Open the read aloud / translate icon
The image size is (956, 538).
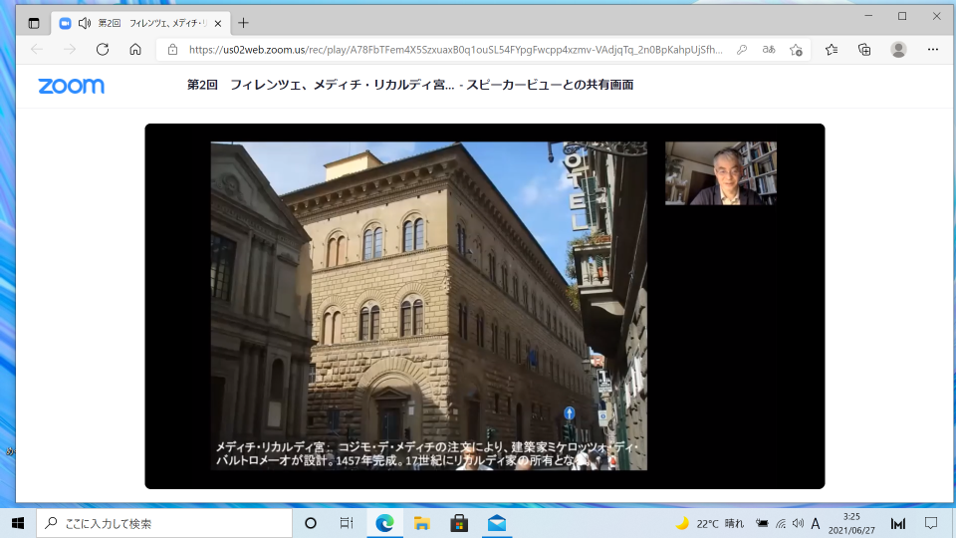(769, 49)
